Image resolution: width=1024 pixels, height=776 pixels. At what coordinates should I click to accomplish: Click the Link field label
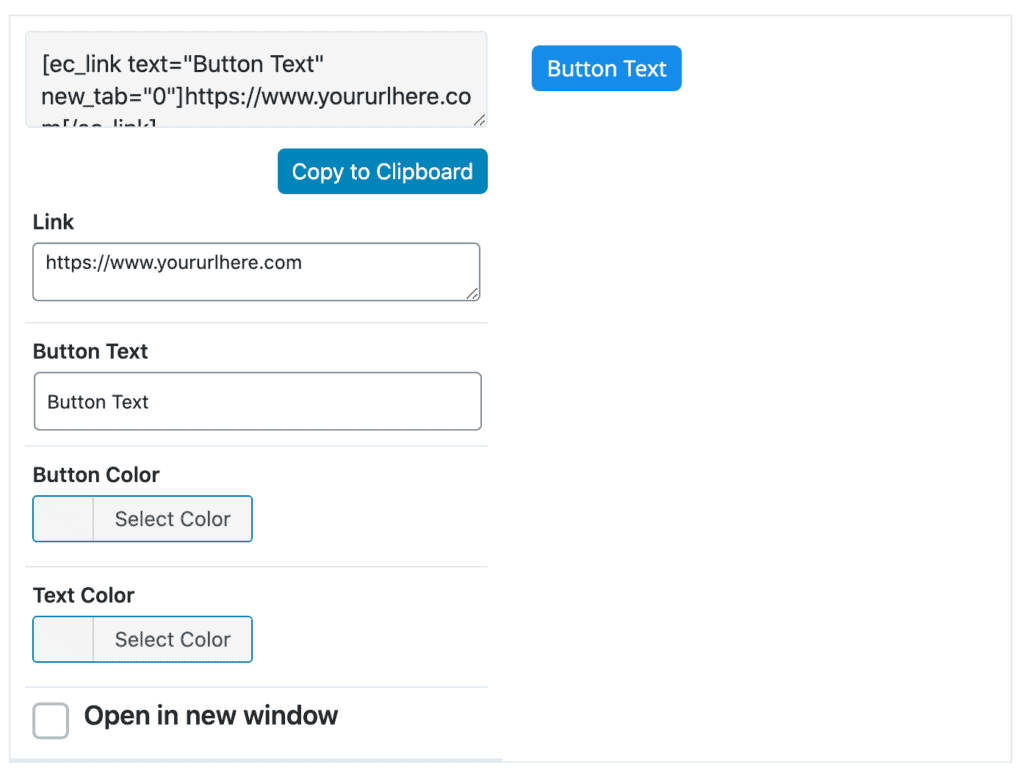54,222
